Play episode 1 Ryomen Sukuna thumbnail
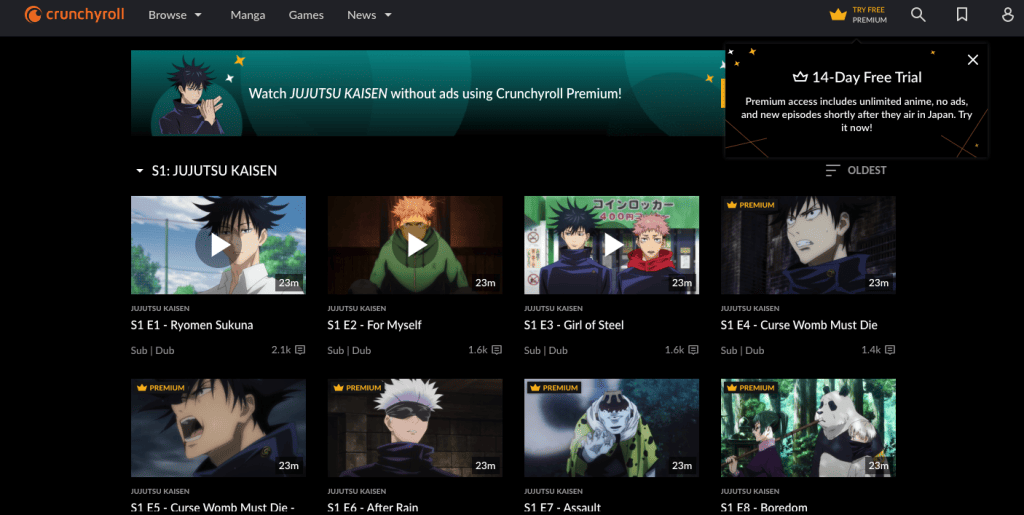This screenshot has width=1024, height=515. [218, 245]
